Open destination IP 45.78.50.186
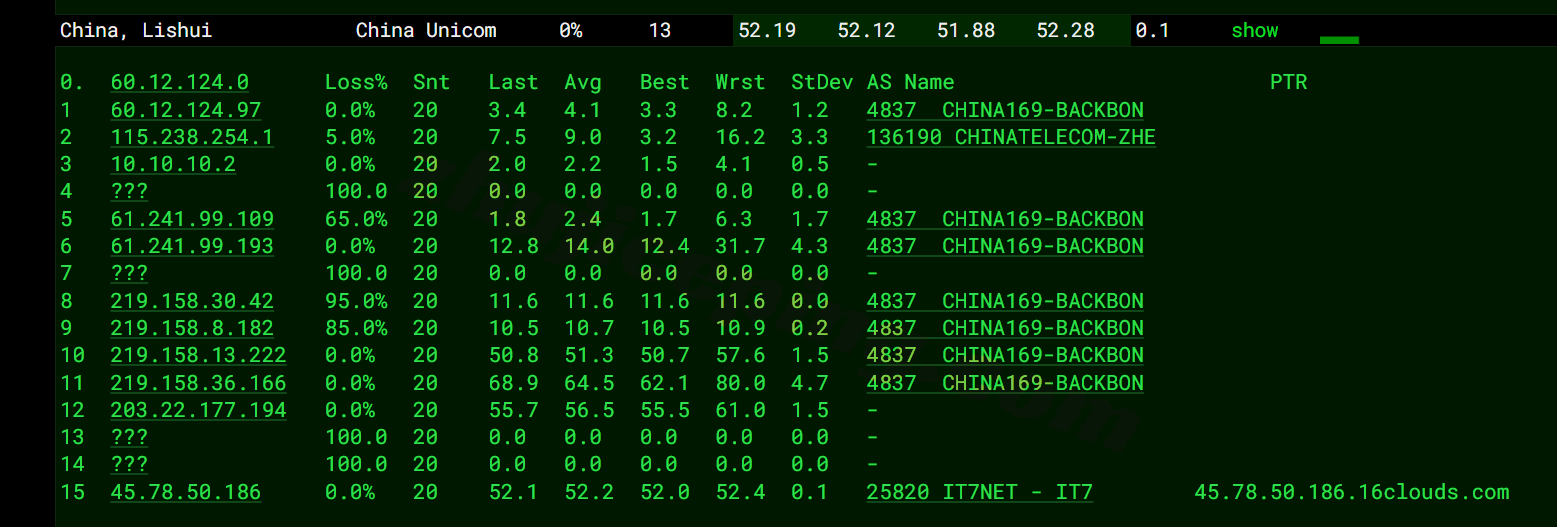The width and height of the screenshot is (1557, 527). [x=186, y=492]
